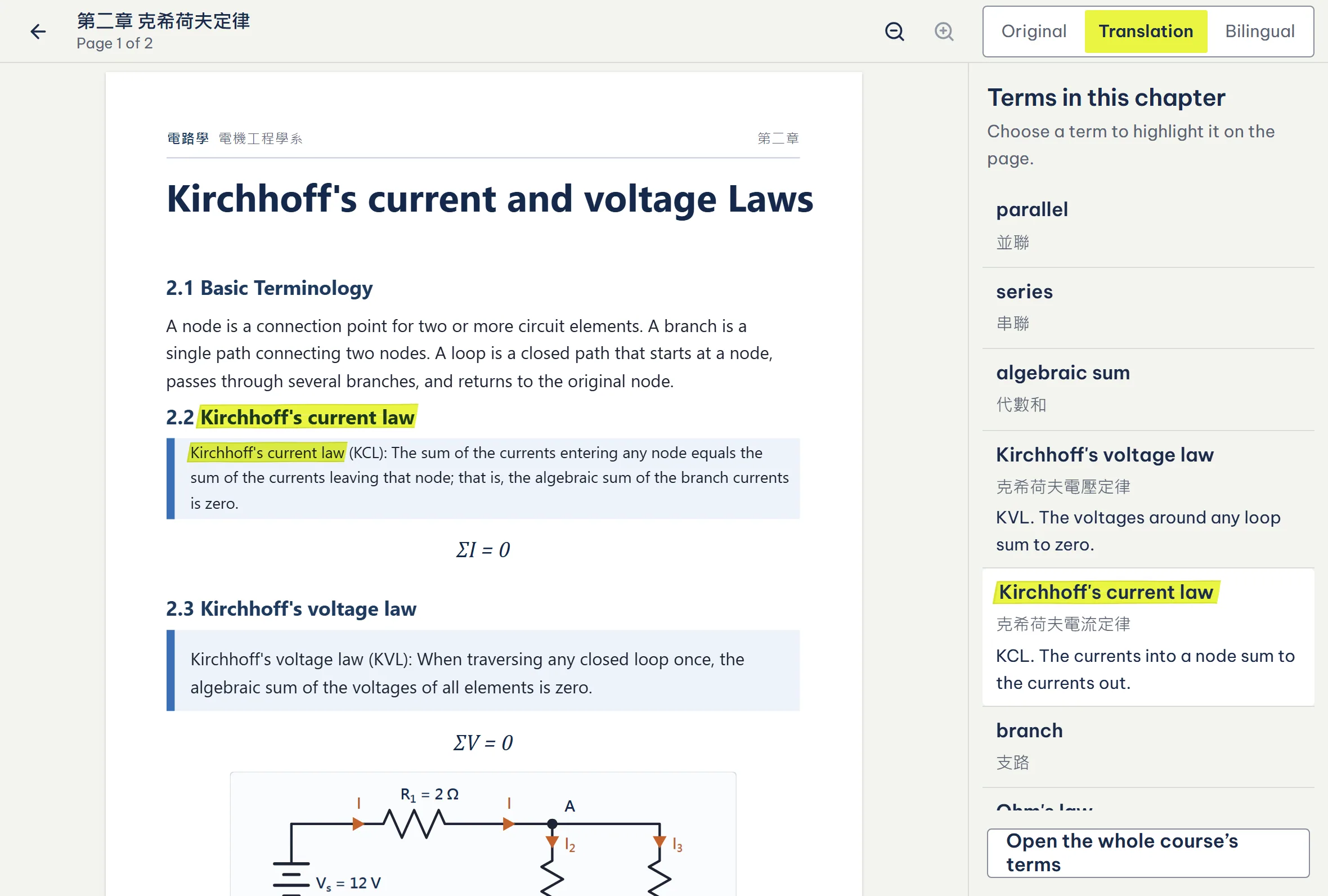This screenshot has width=1328, height=896.
Task: Click the chapter title 第二章 克希荷夫定律
Action: tap(163, 21)
